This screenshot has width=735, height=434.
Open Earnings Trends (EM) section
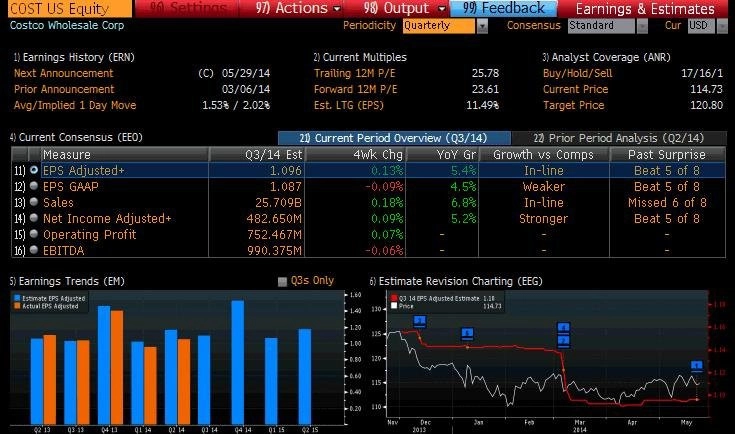(x=67, y=281)
